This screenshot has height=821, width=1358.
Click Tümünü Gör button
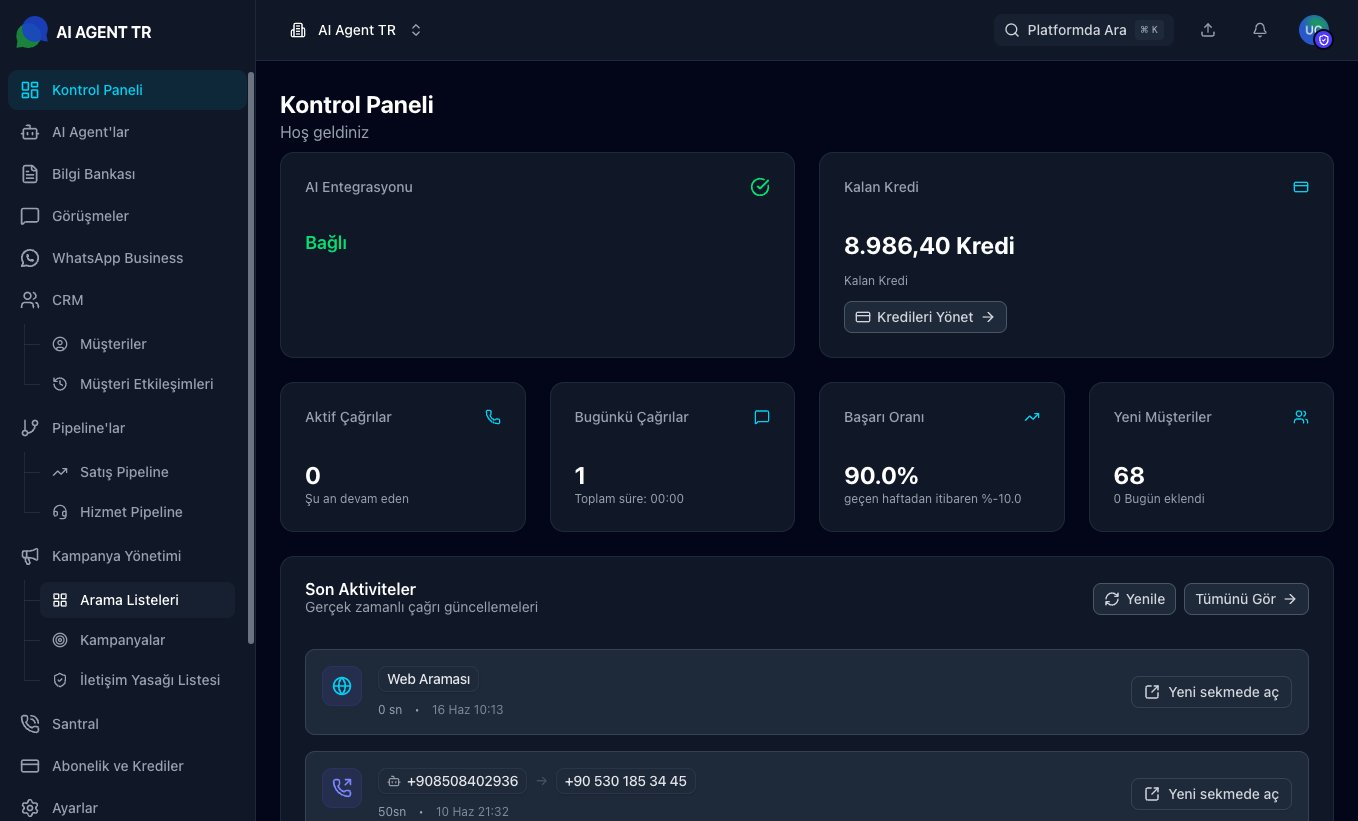(x=1246, y=599)
